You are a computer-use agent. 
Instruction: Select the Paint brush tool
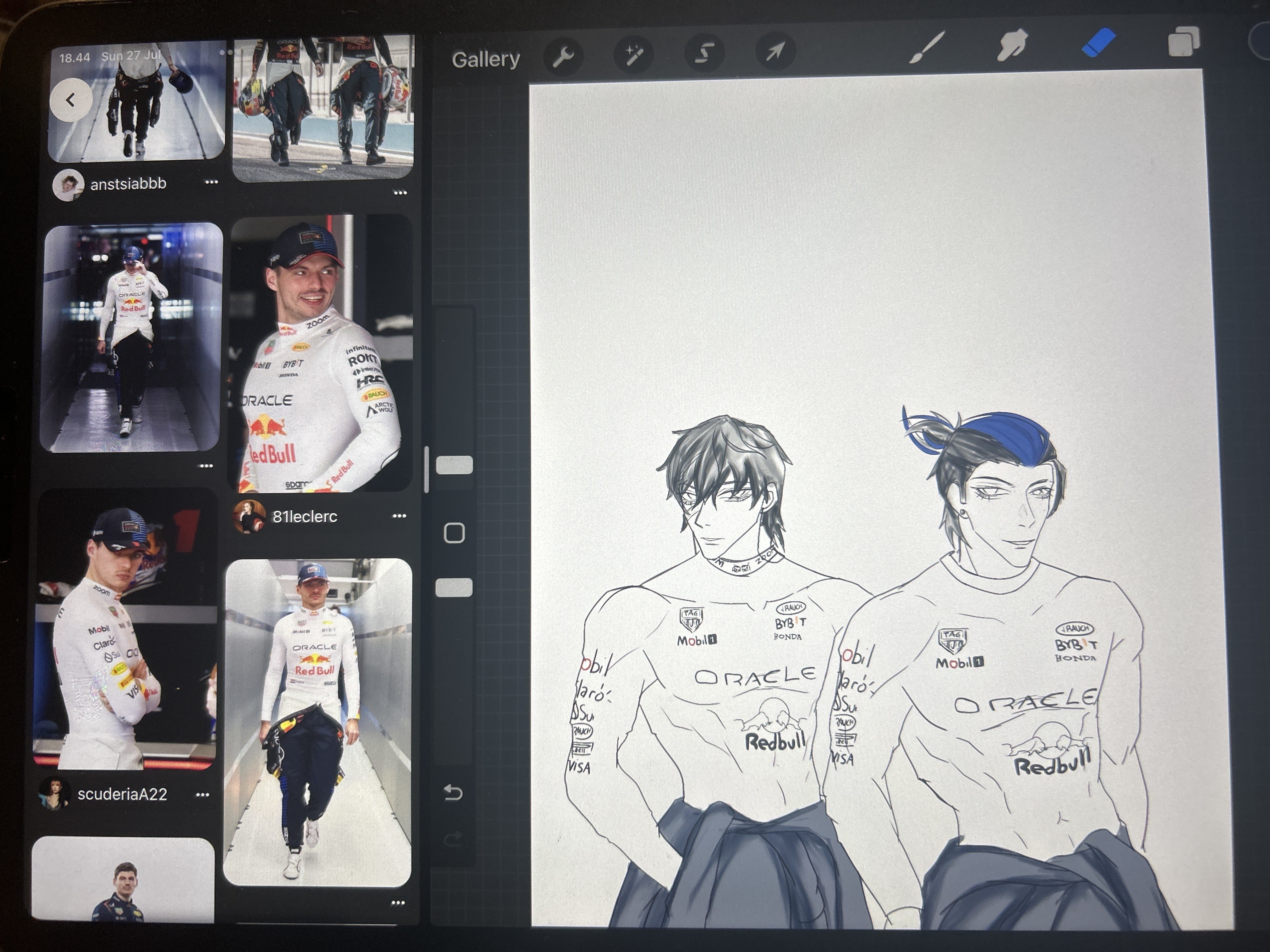point(927,47)
